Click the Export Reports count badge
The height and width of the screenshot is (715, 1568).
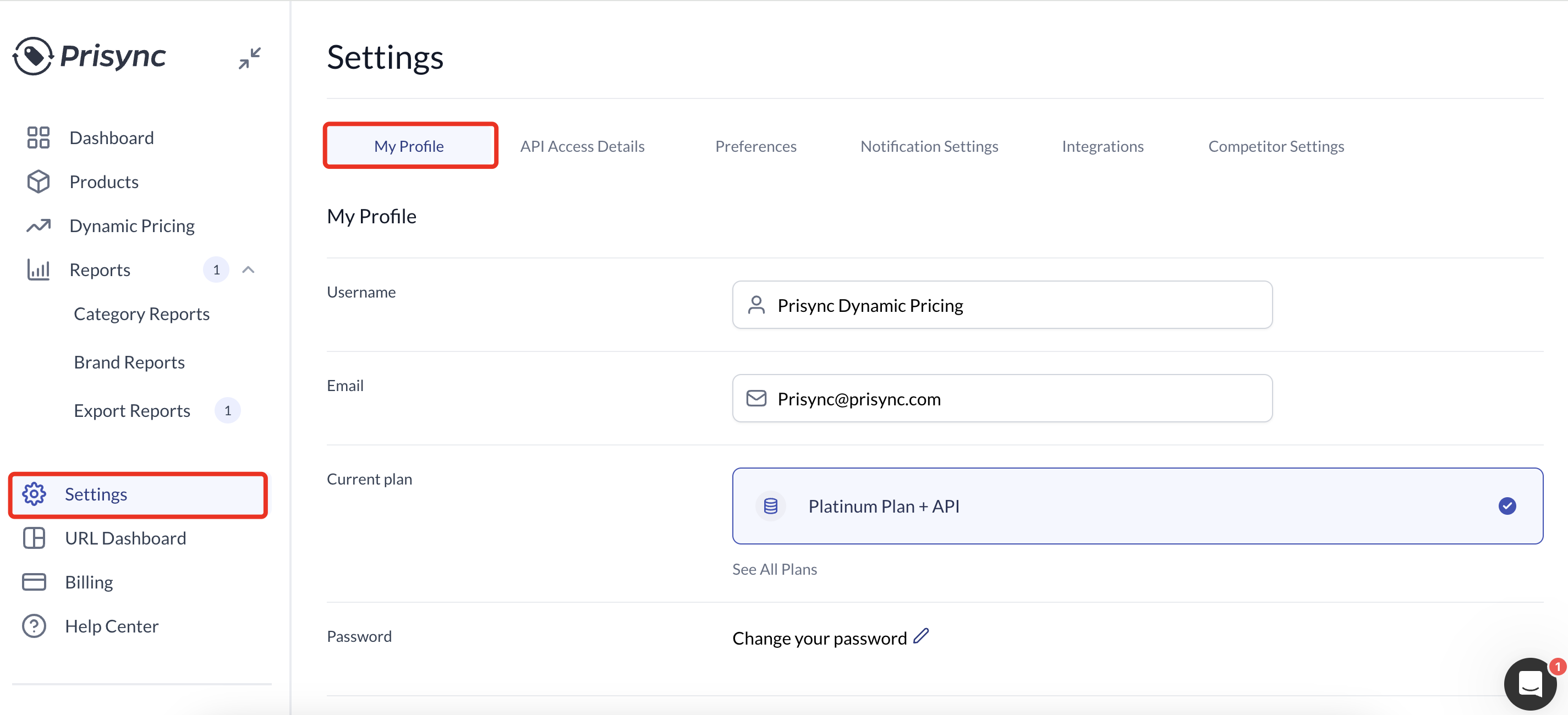coord(228,411)
